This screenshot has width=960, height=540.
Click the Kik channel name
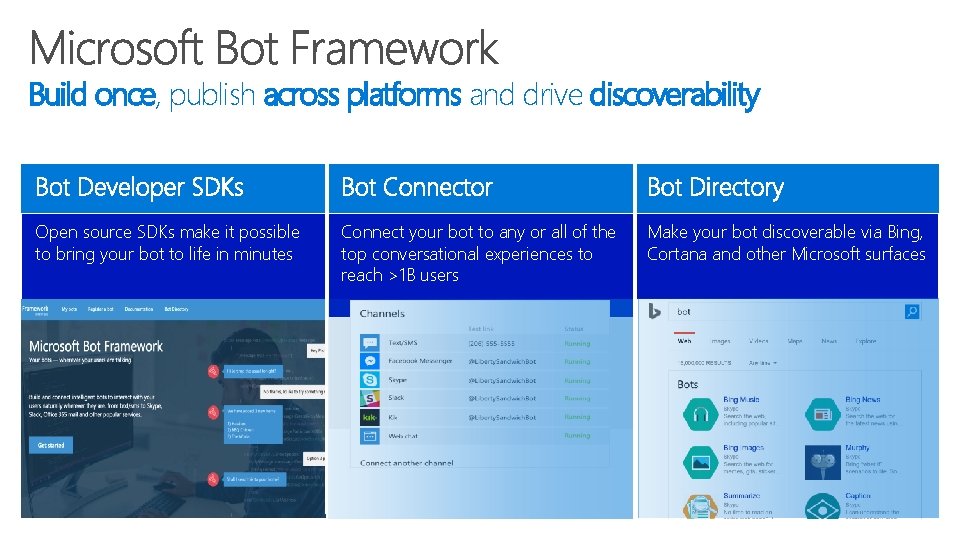(x=392, y=417)
